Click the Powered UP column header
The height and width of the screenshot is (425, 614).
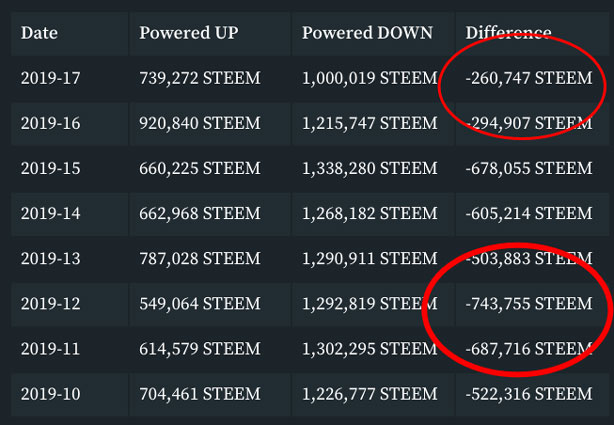tap(189, 33)
